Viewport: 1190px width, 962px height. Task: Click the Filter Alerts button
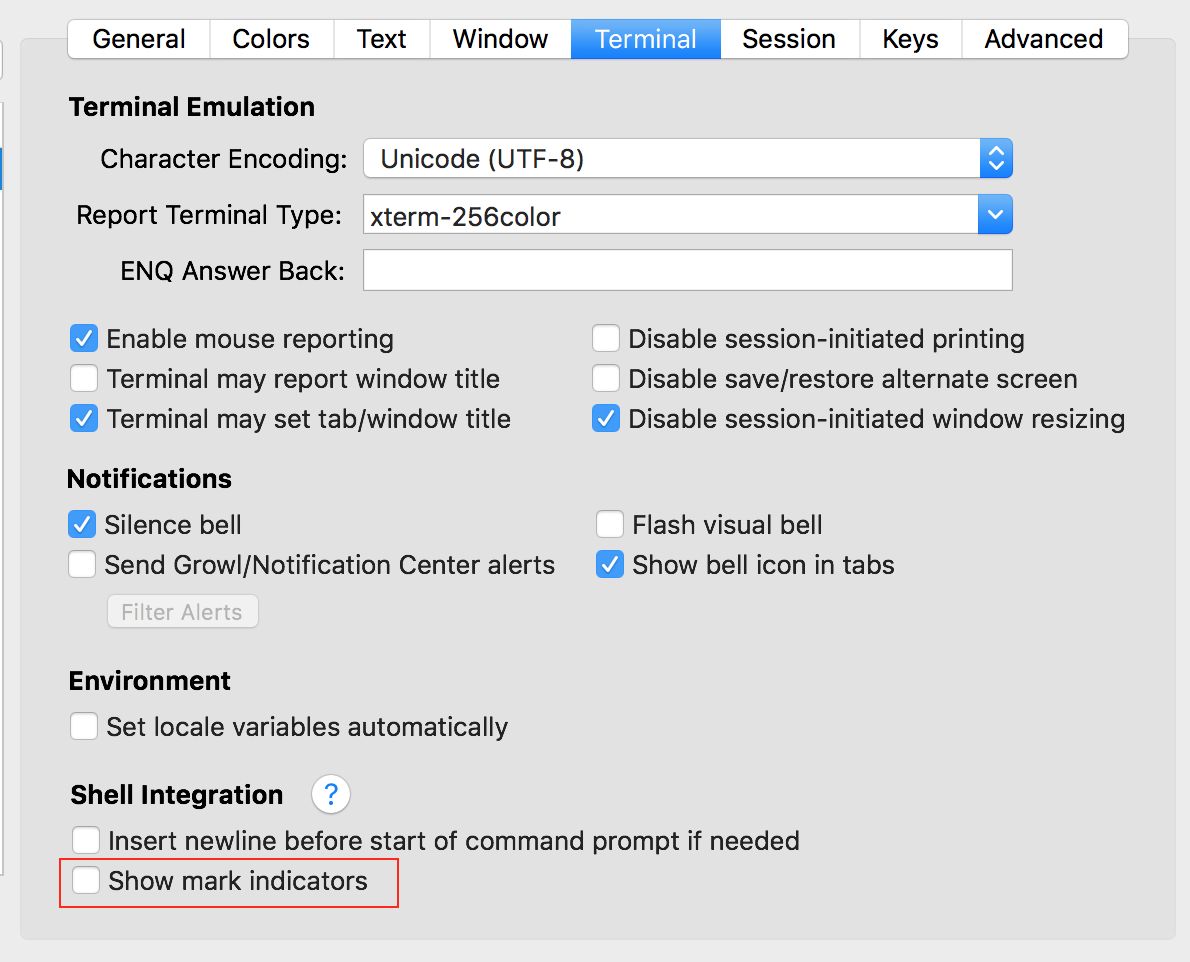point(182,612)
